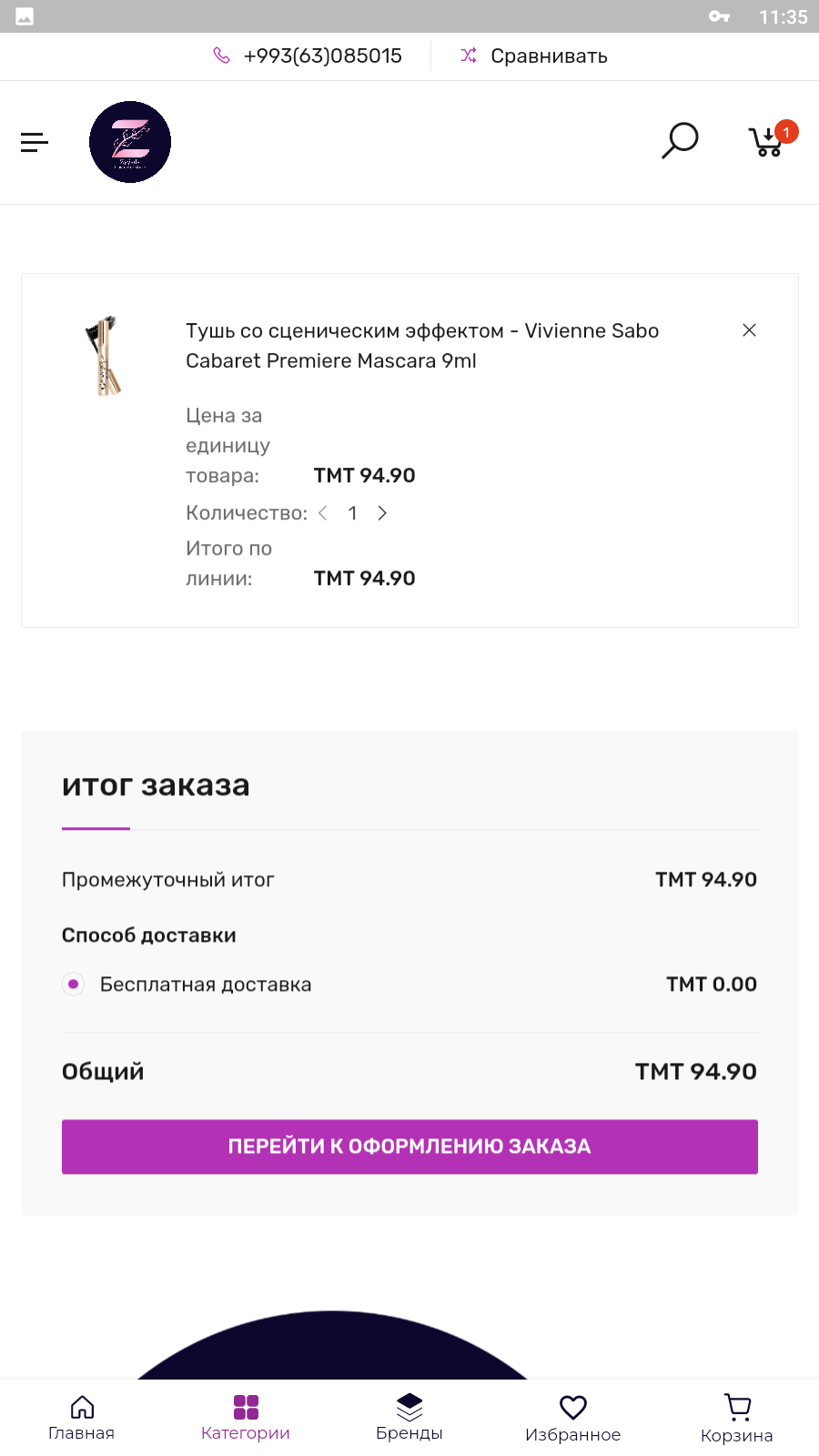819x1456 pixels.
Task: Tap the phone icon beside the number
Action: (x=221, y=56)
